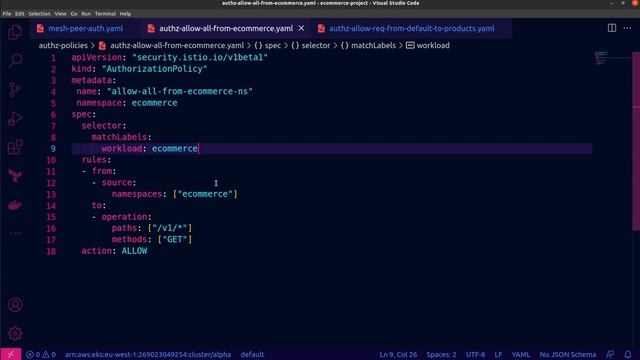The image size is (640, 360).
Task: Open the Help menu
Action: point(125,14)
